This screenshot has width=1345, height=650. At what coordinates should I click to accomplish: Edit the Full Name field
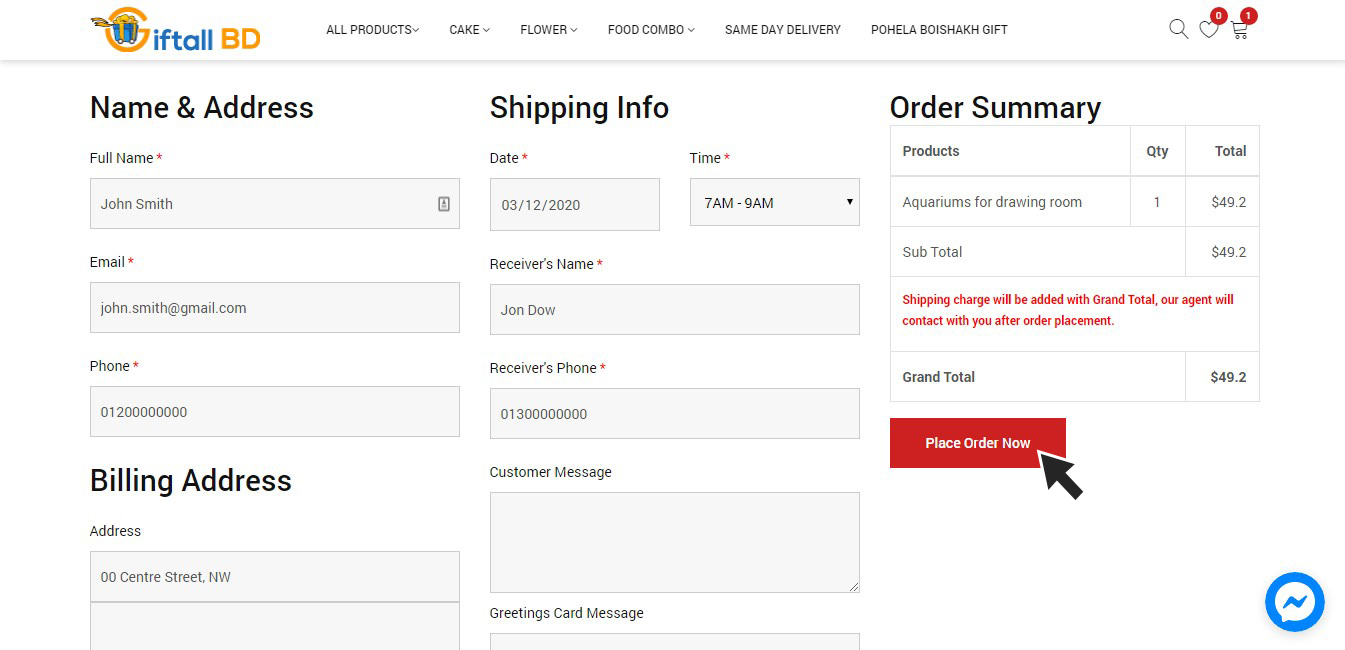(275, 204)
